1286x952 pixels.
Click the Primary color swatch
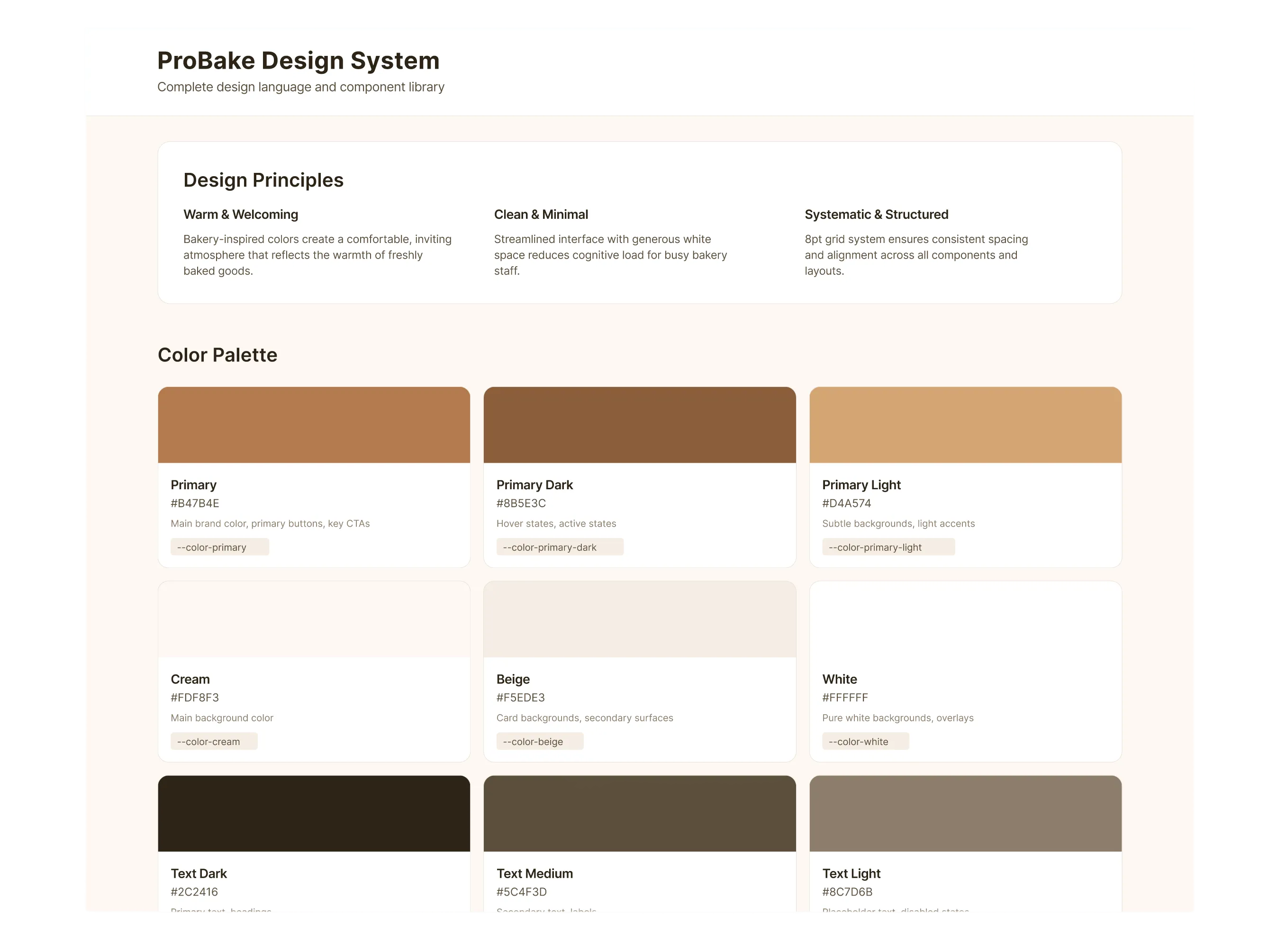314,425
